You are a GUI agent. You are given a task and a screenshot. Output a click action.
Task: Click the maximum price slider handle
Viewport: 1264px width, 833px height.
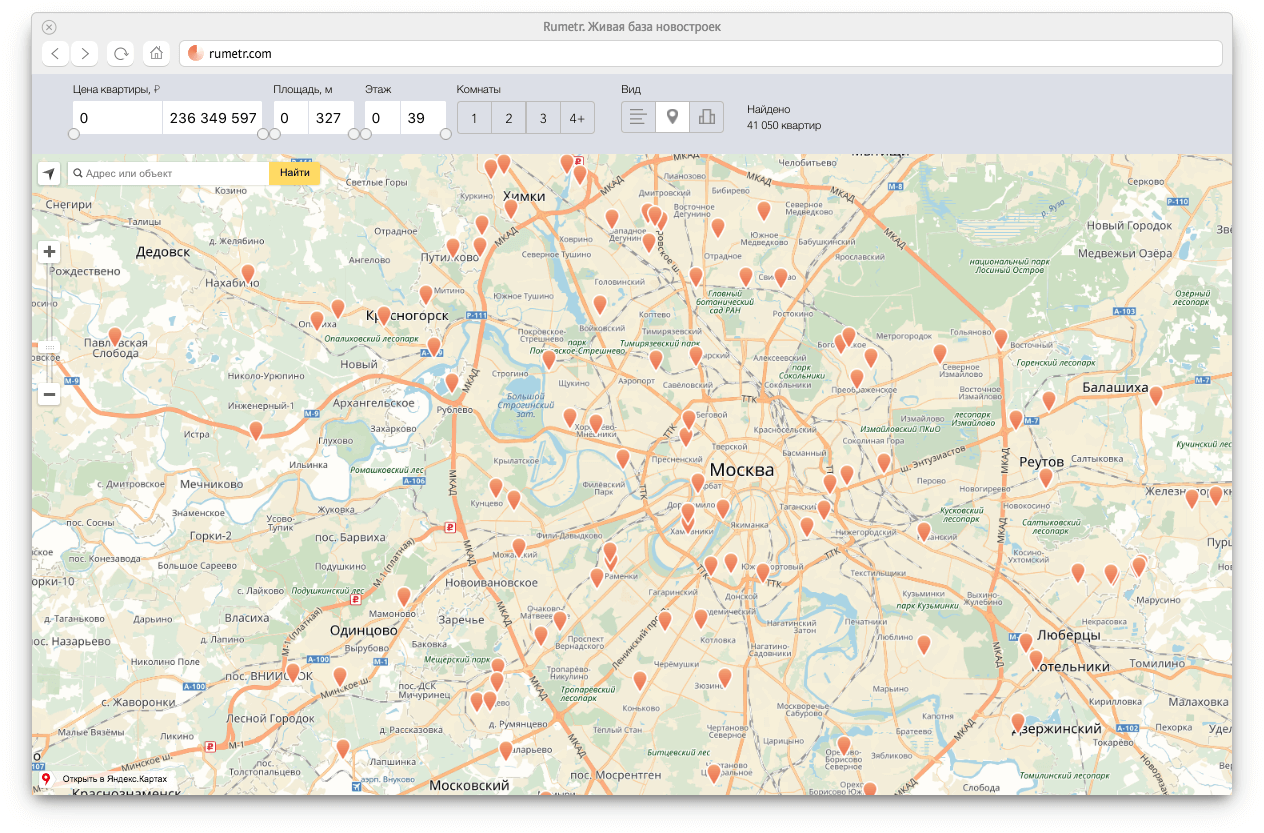click(x=263, y=134)
